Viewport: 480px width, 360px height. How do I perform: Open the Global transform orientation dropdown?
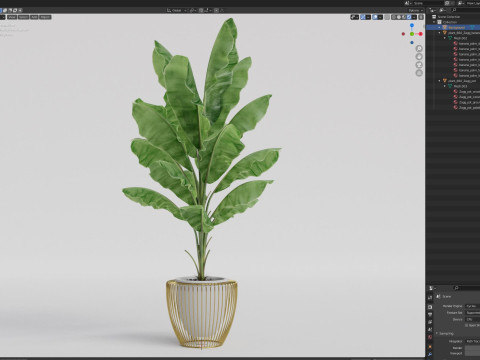(x=176, y=10)
